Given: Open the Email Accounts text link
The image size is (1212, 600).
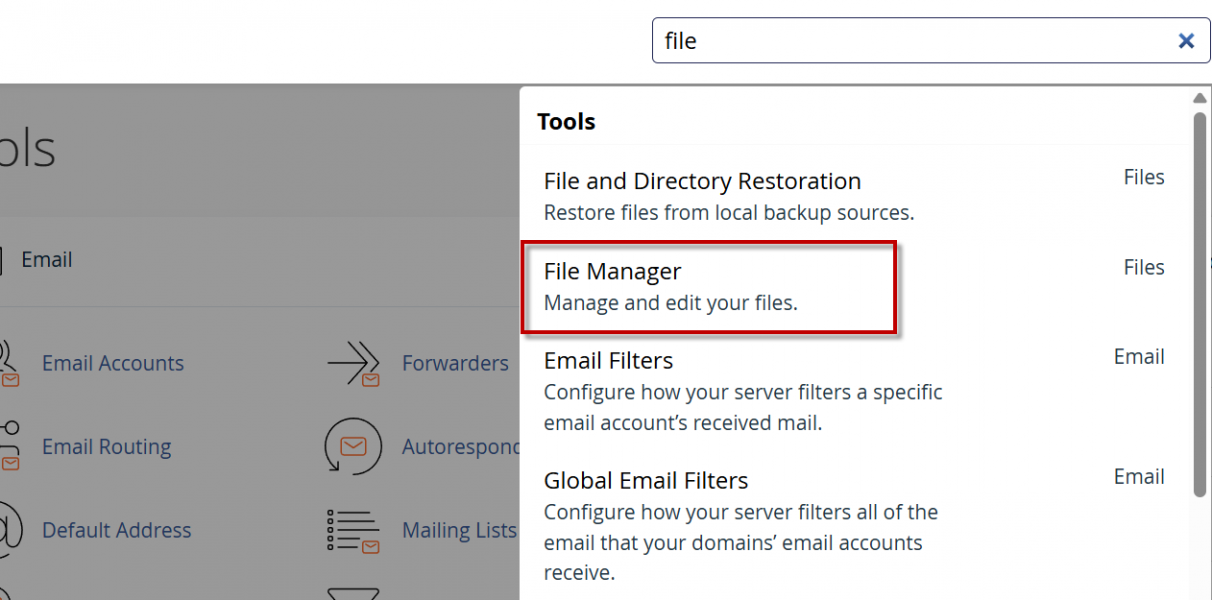Looking at the screenshot, I should (x=113, y=364).
